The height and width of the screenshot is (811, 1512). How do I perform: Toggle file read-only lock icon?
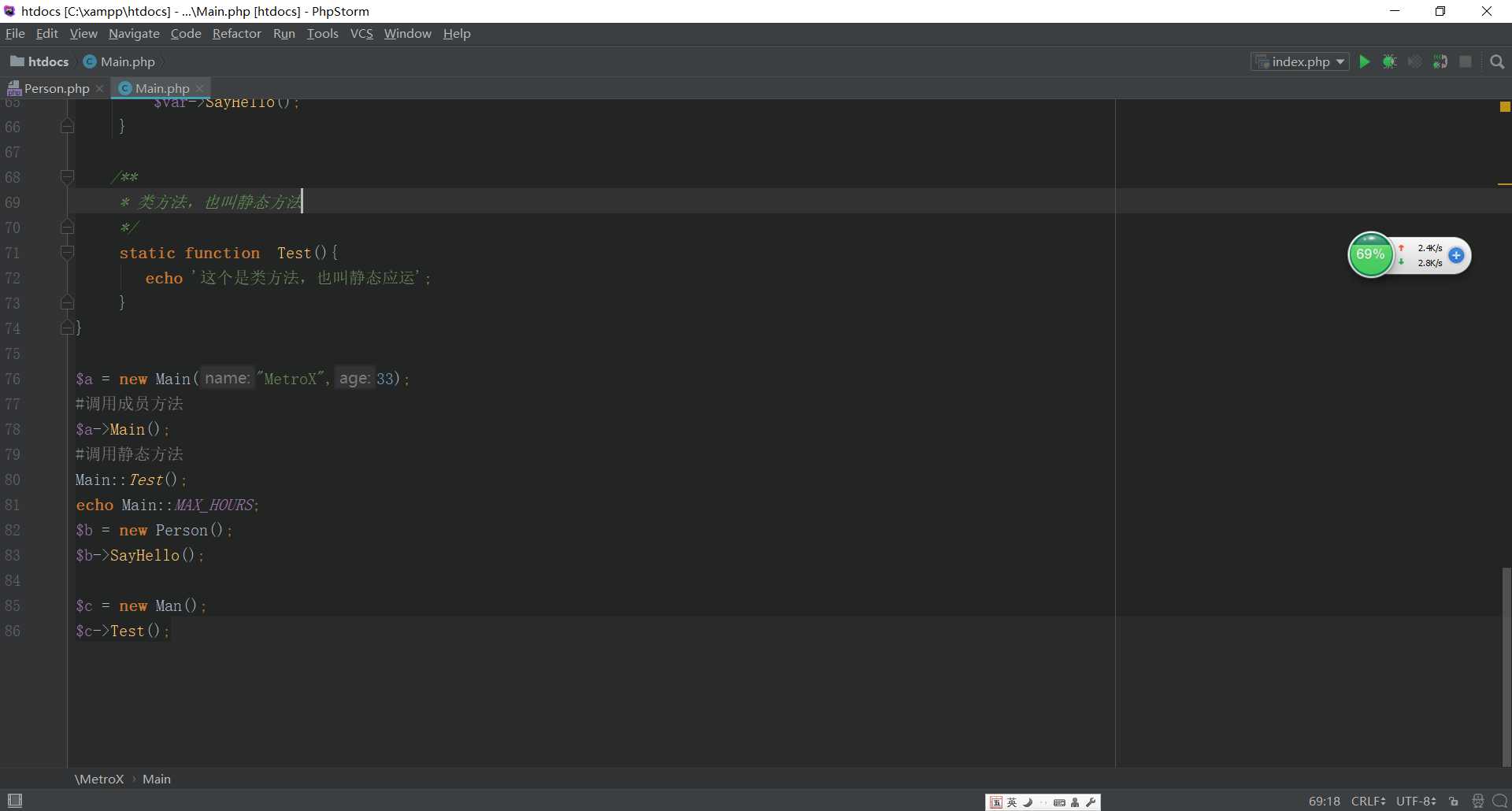[1454, 801]
